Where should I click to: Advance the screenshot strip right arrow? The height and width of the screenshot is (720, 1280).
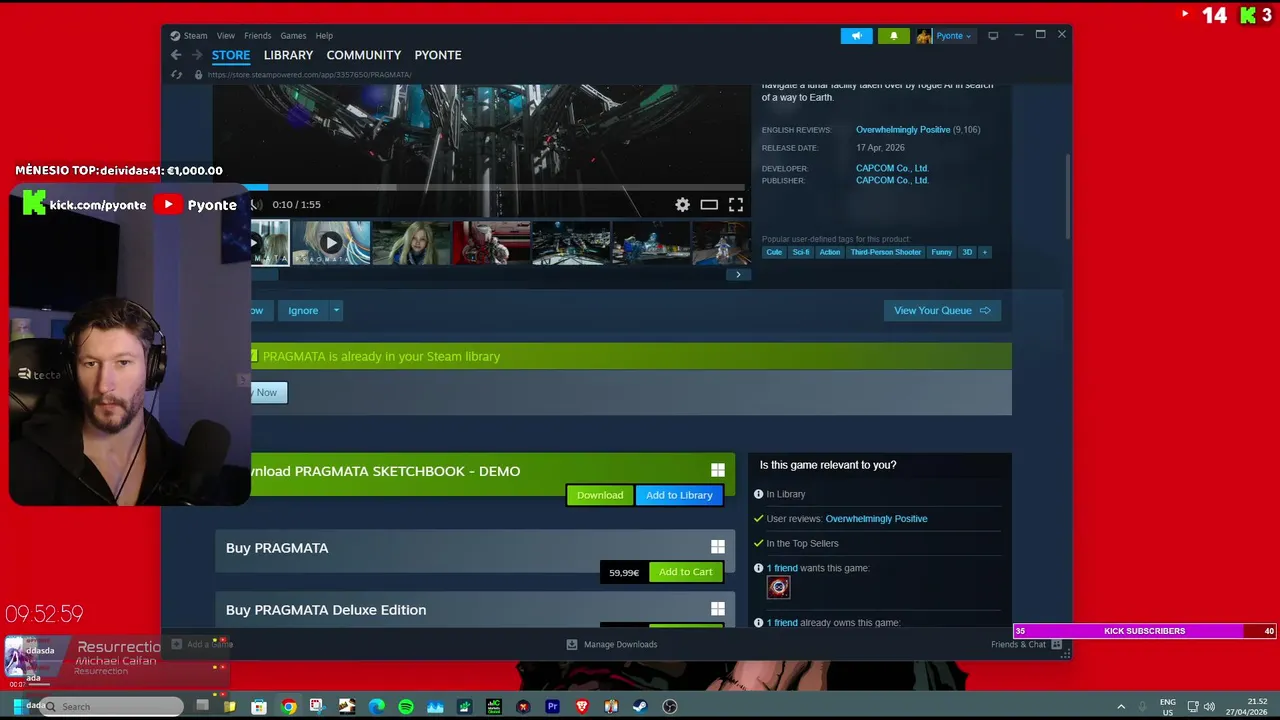click(738, 275)
